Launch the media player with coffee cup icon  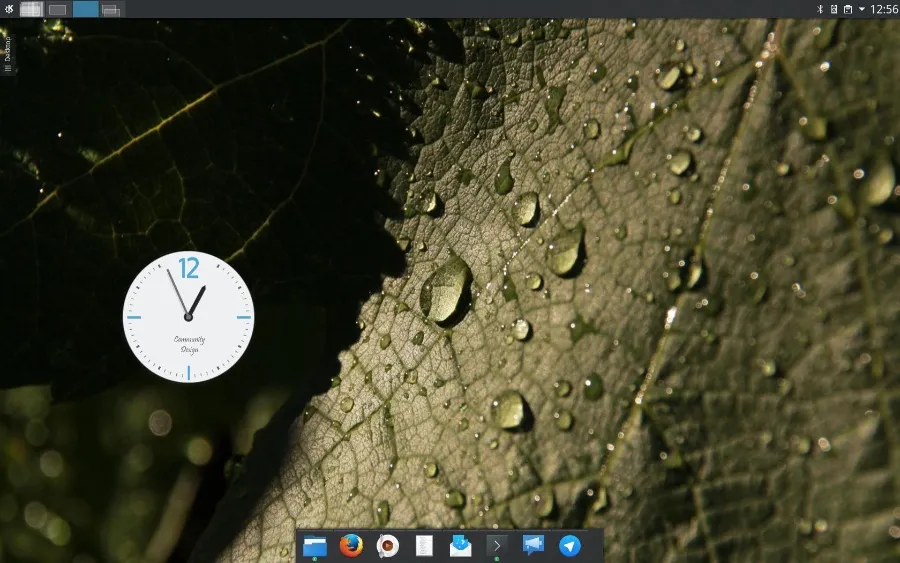click(387, 545)
